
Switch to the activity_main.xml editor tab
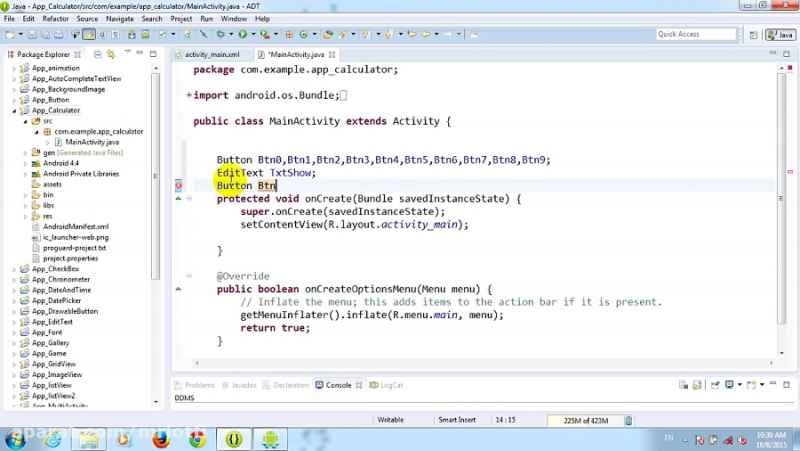[x=211, y=55]
